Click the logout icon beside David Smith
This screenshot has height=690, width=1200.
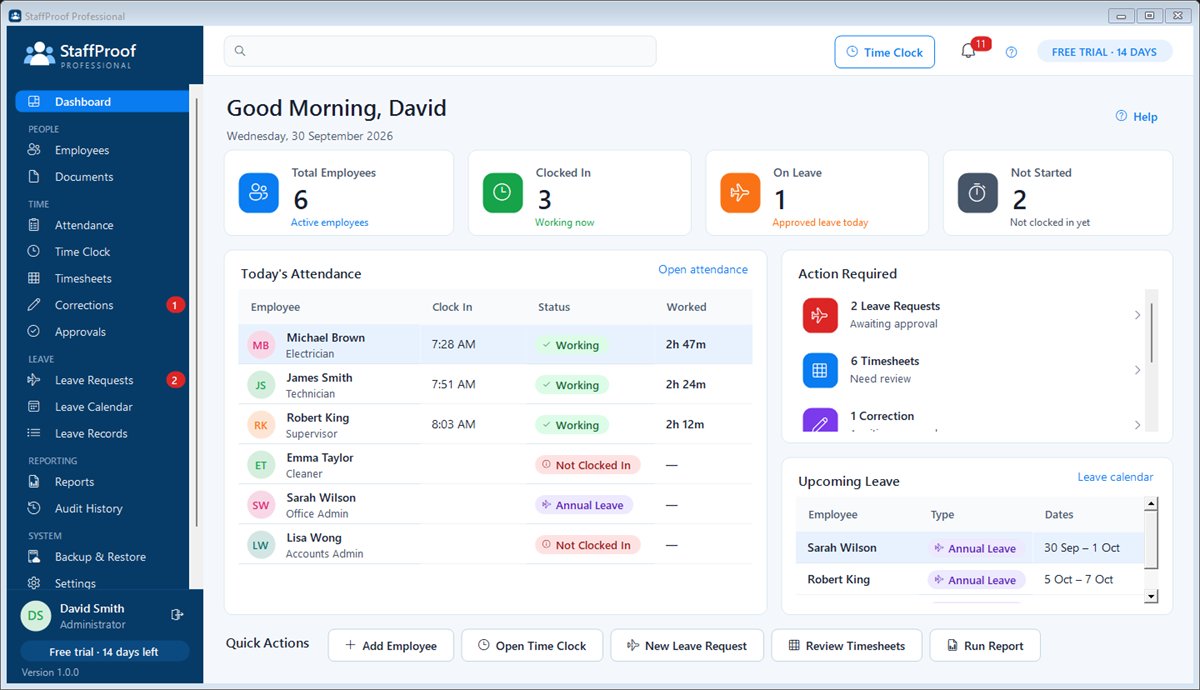[177, 615]
